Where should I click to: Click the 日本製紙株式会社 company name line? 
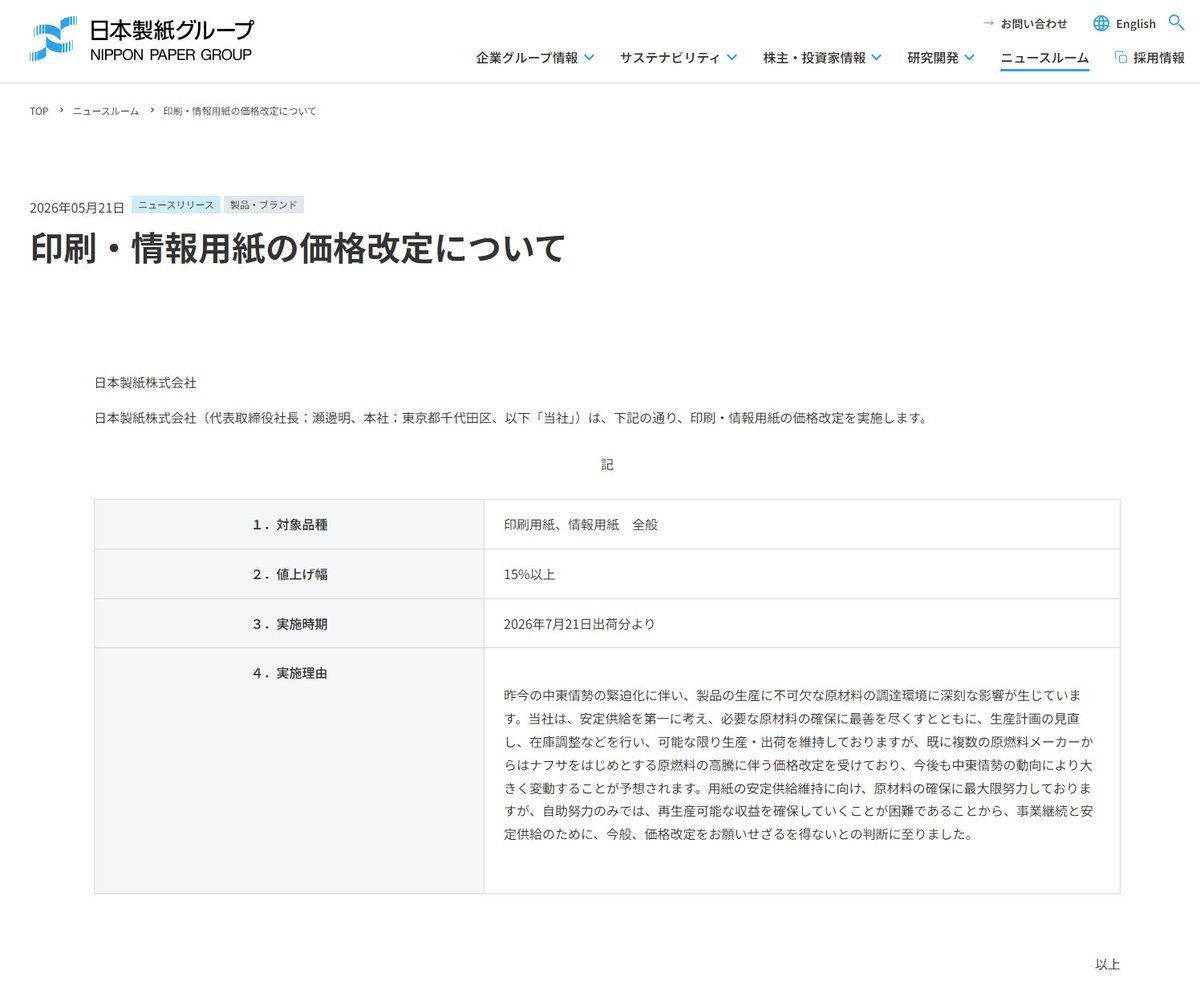pyautogui.click(x=145, y=383)
